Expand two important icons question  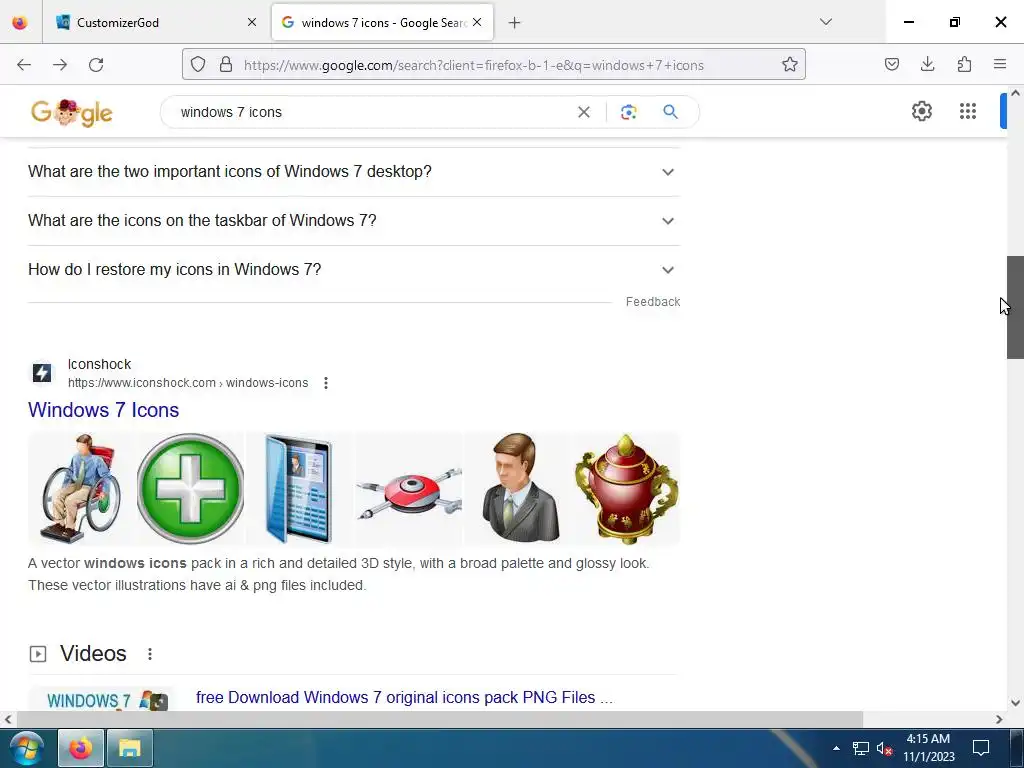pyautogui.click(x=354, y=172)
